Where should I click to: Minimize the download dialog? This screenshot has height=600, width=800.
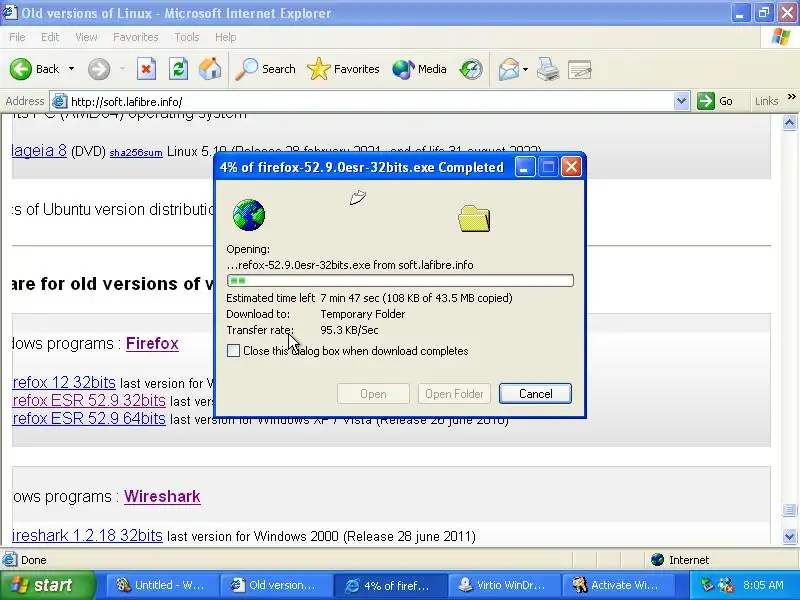point(524,167)
